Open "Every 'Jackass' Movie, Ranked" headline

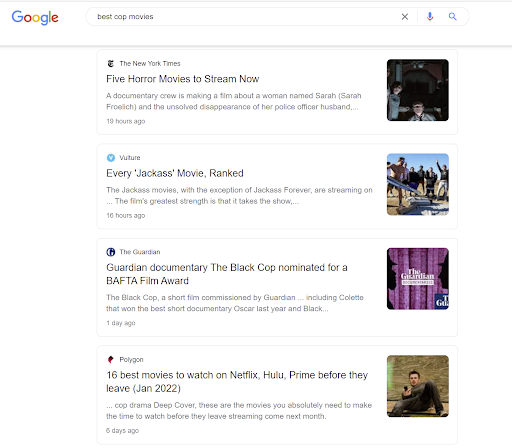(x=175, y=173)
